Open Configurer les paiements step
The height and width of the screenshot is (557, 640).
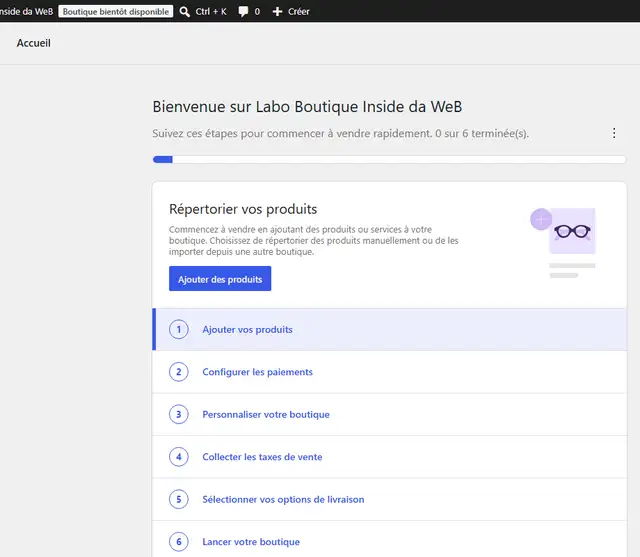point(389,372)
